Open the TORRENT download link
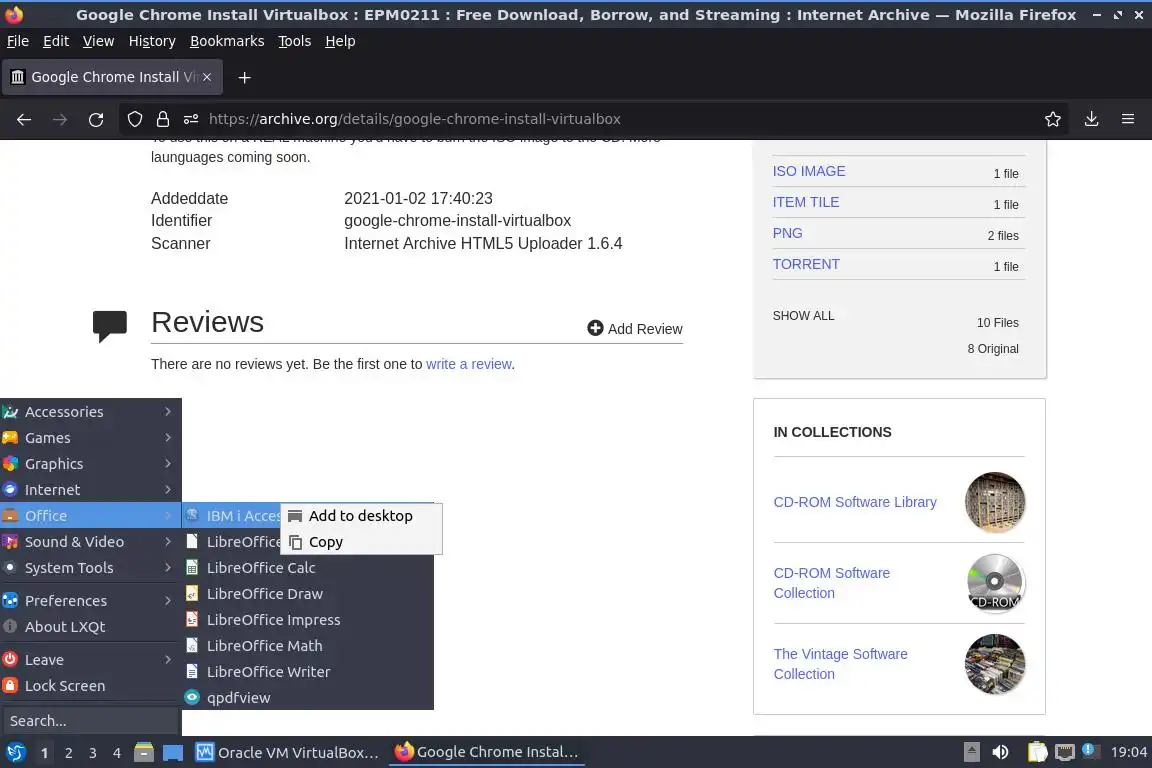The width and height of the screenshot is (1152, 768). 806,264
